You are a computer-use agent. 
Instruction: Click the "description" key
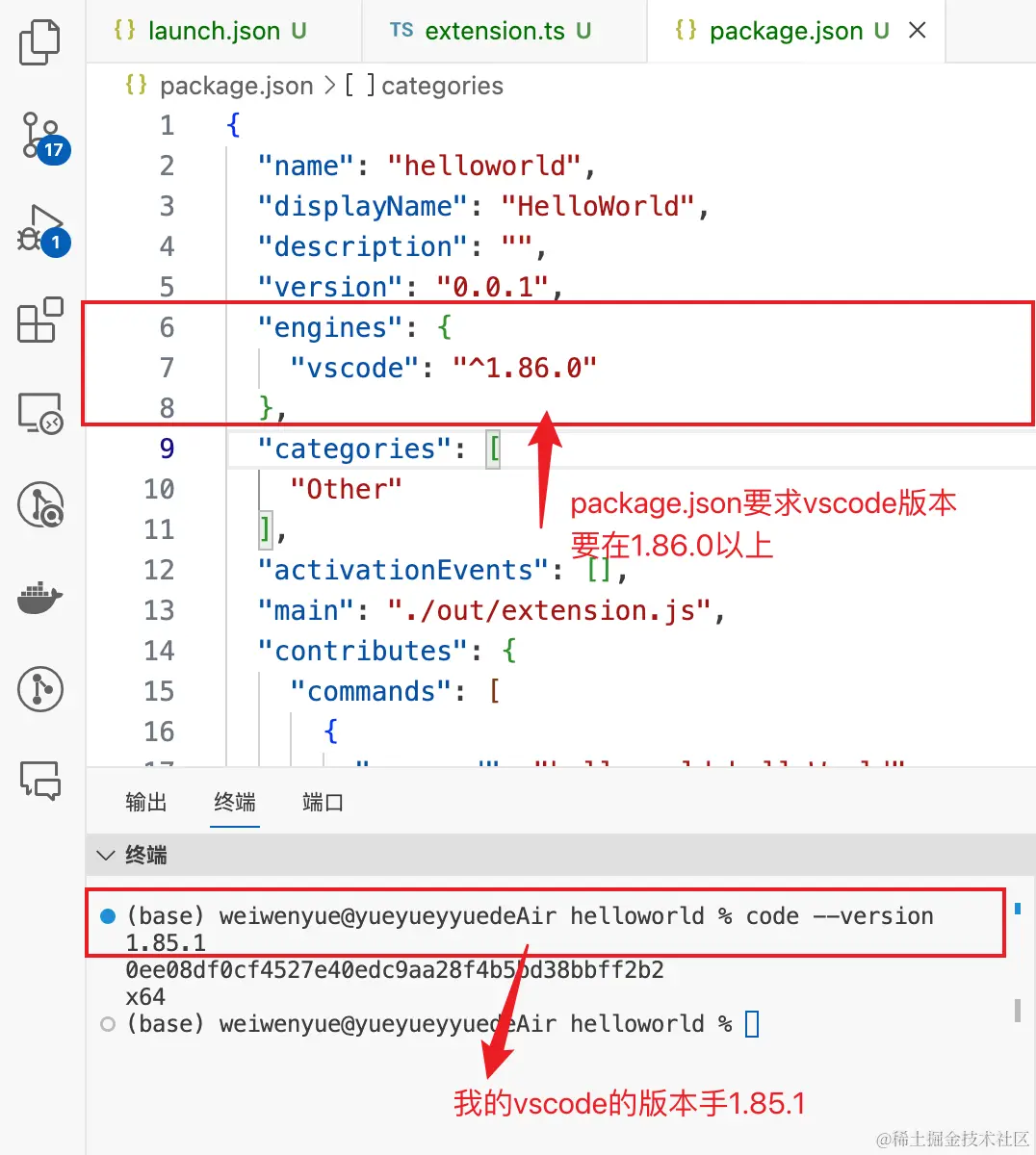coord(363,246)
